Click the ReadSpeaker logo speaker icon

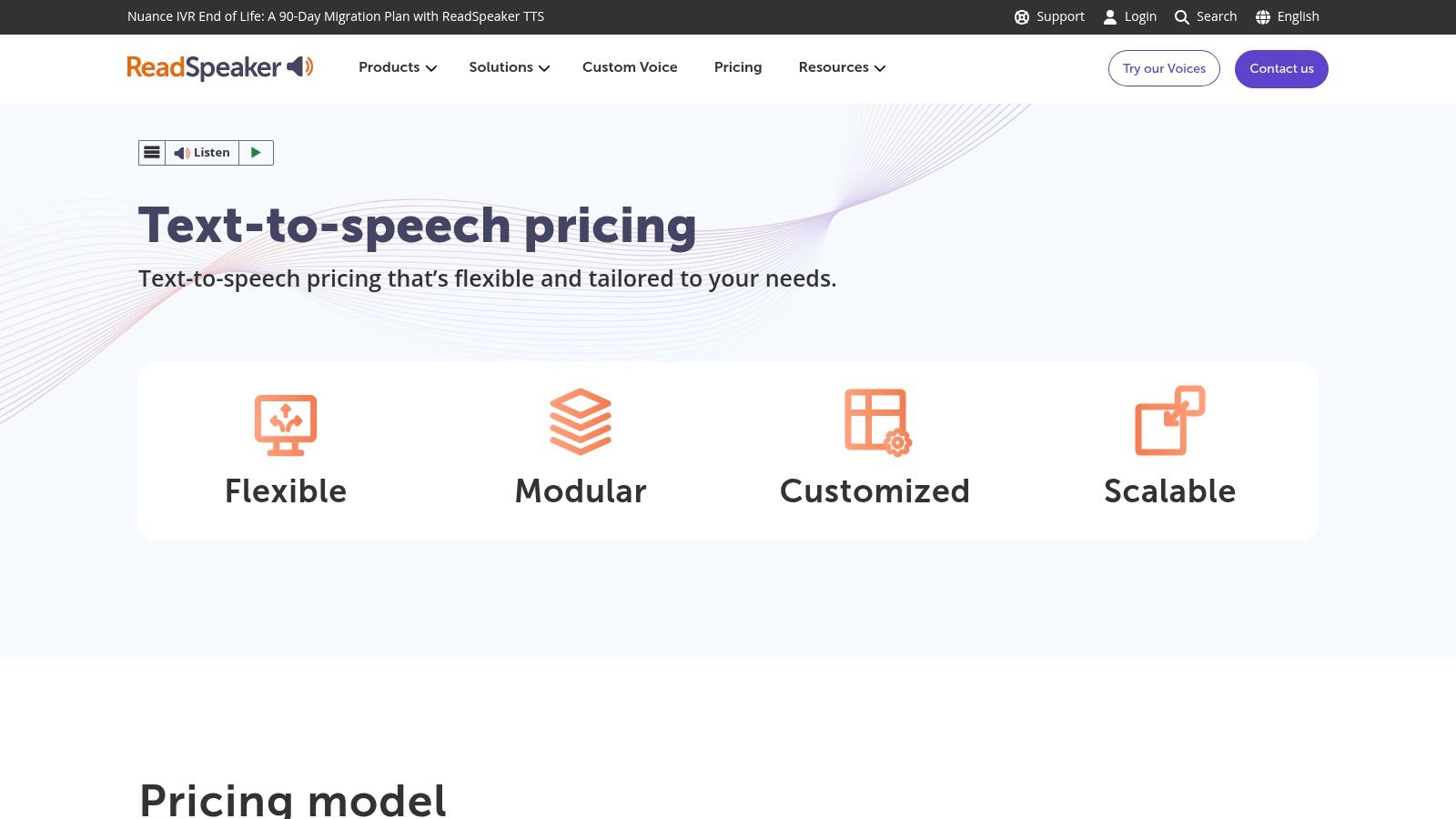click(302, 67)
